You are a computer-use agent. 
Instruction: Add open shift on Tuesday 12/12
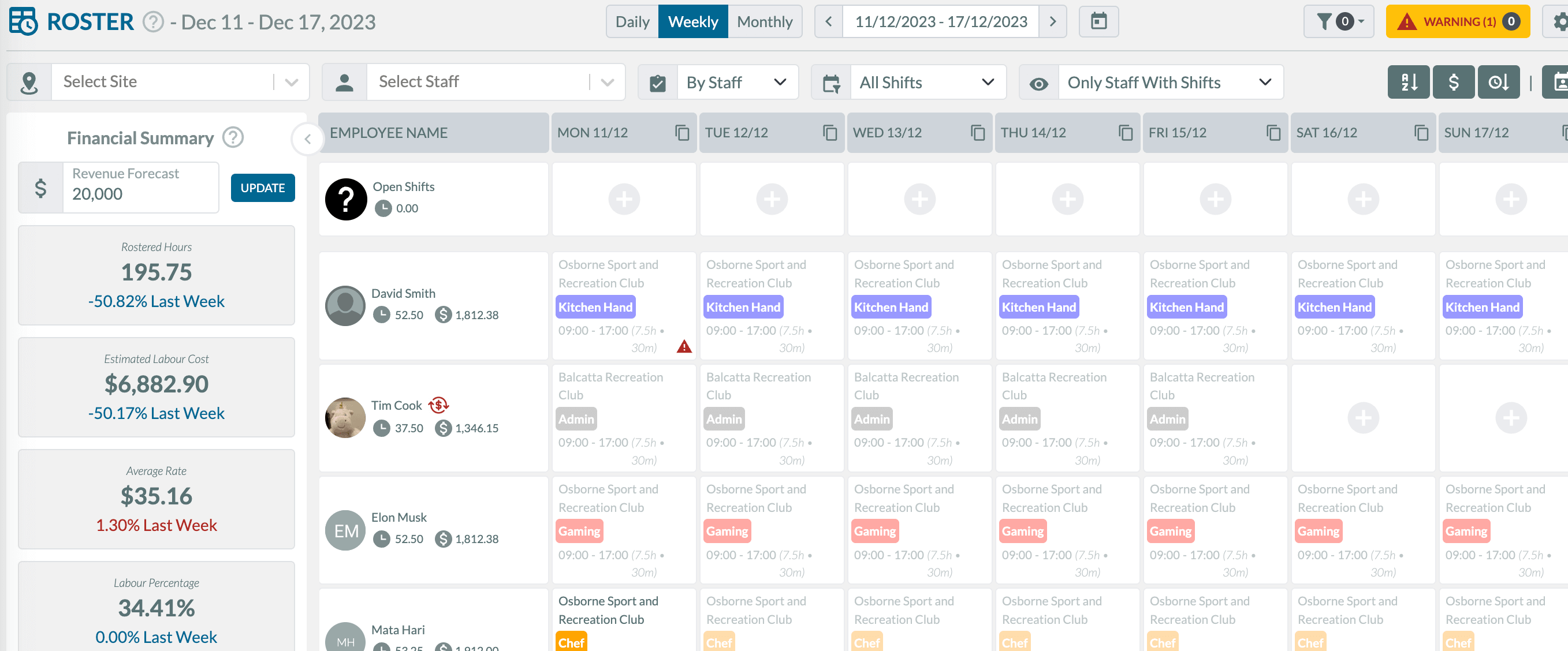772,199
